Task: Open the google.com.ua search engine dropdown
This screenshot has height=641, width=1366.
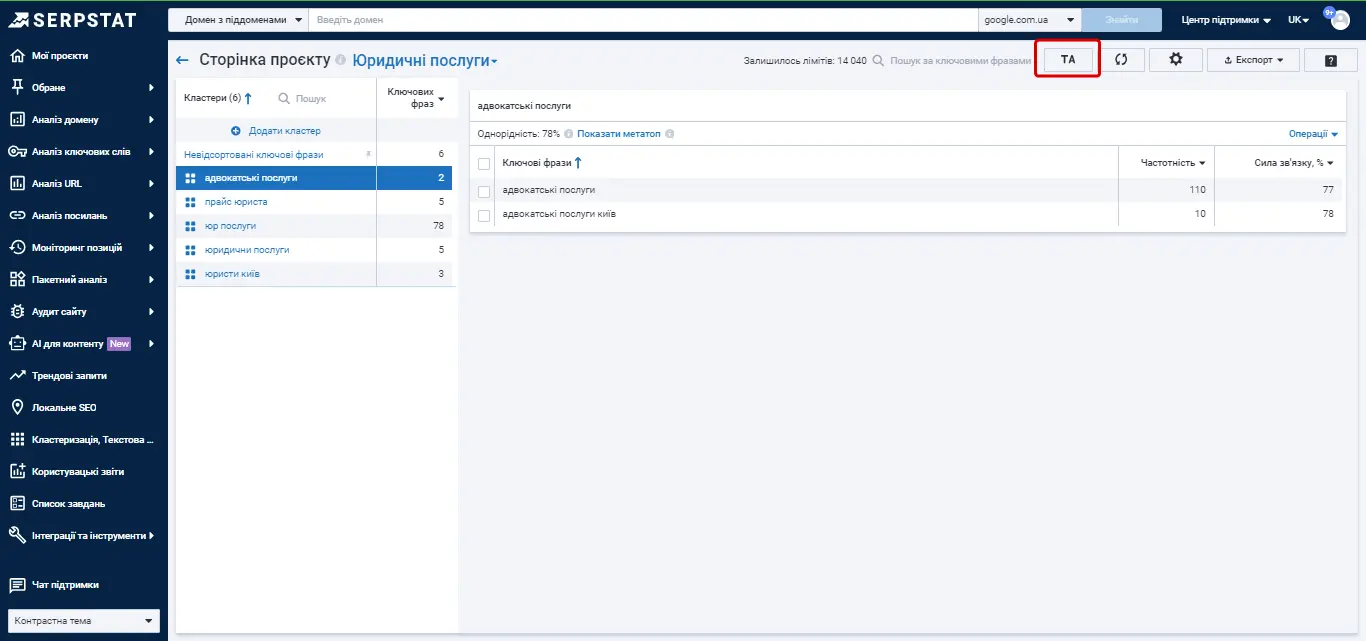Action: click(1029, 20)
